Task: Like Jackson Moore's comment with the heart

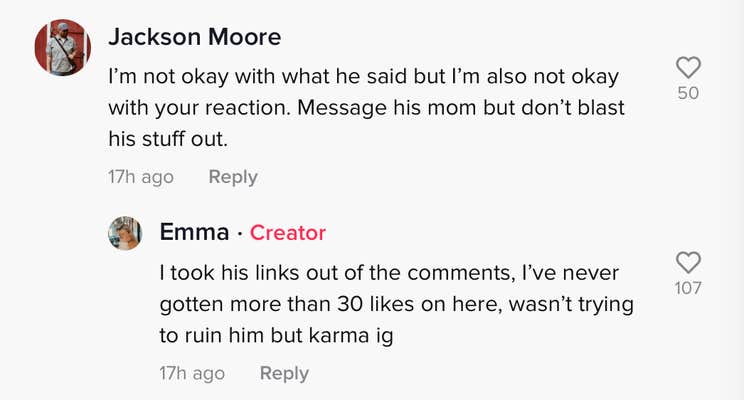Action: [x=688, y=68]
